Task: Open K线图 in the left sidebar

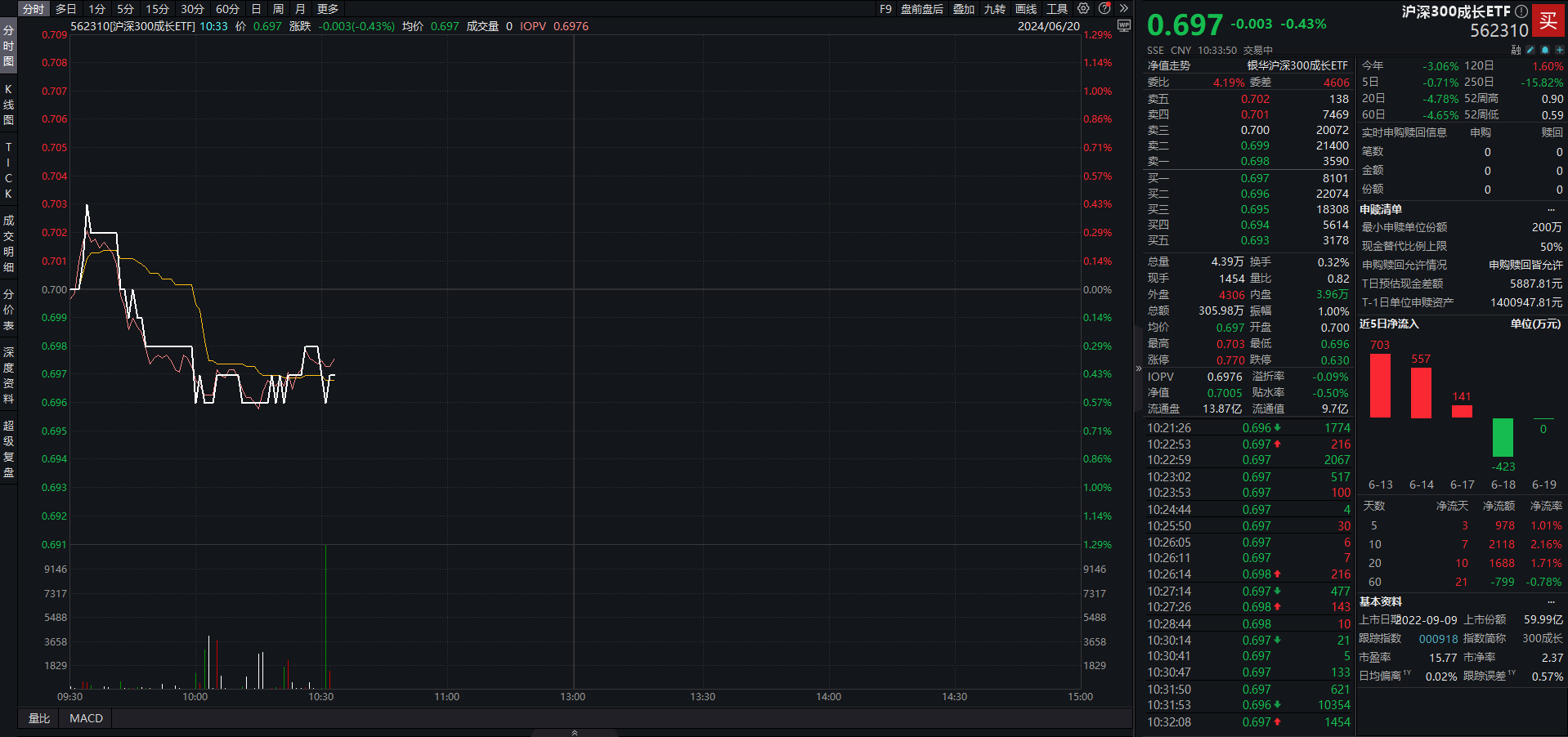Action: pos(8,105)
